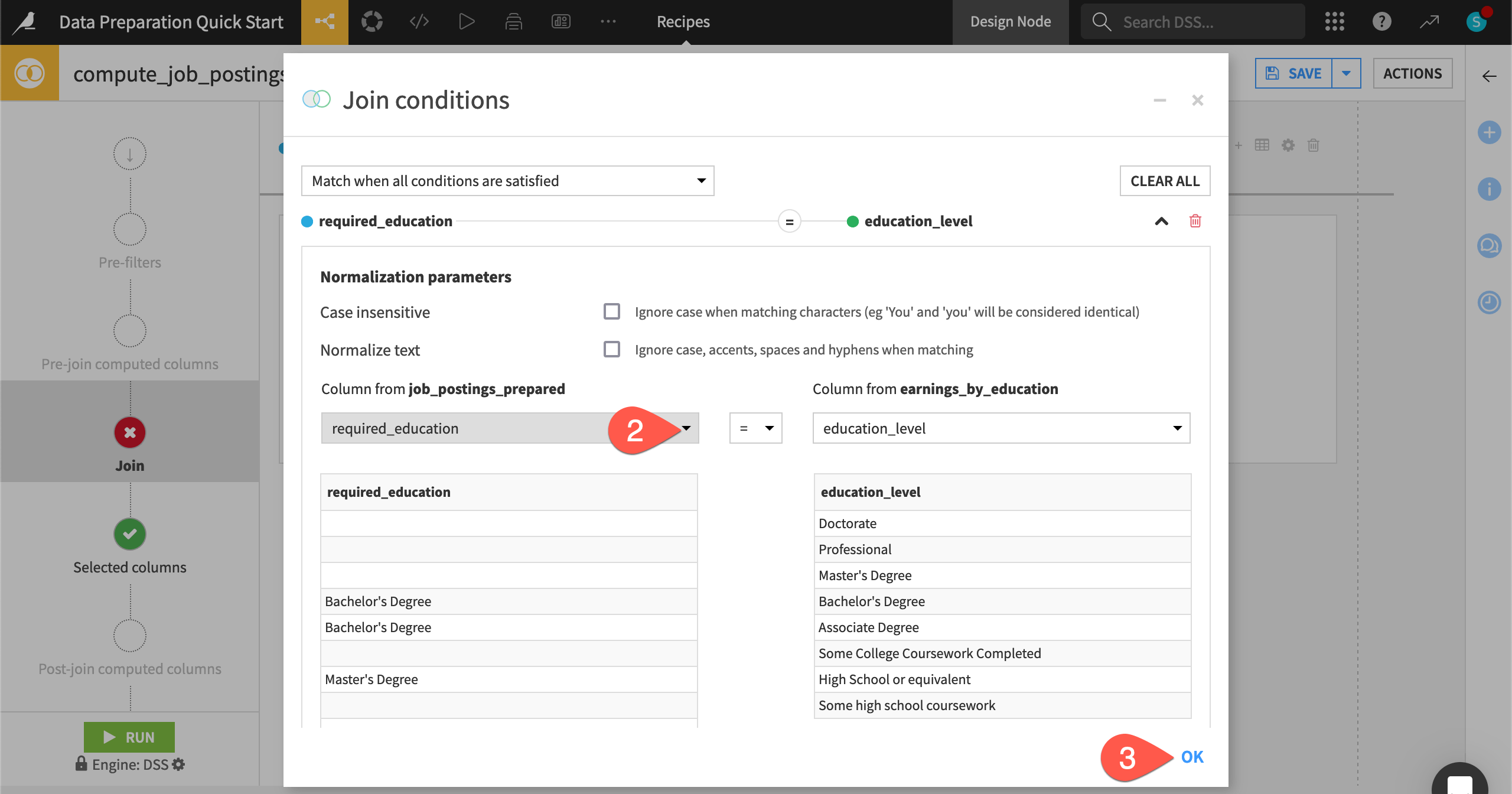
Task: Open the match conditions mode dropdown
Action: point(507,181)
